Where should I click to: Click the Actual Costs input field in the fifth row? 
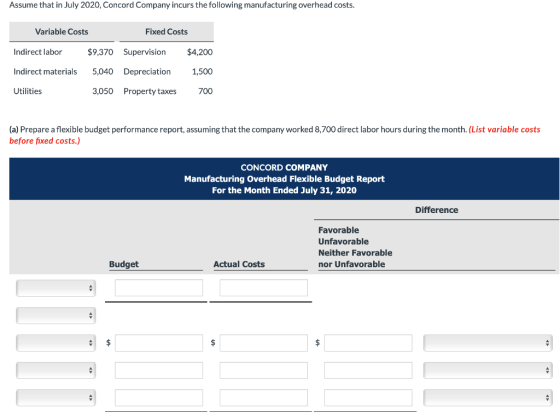coord(264,398)
